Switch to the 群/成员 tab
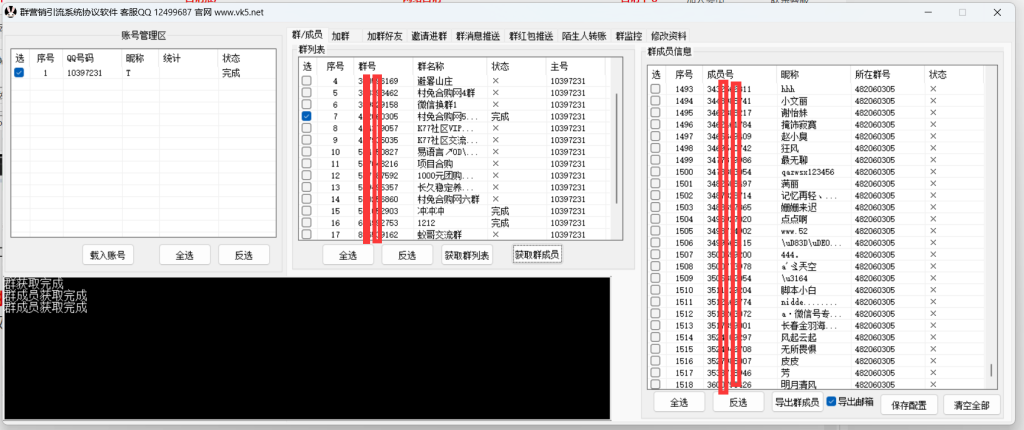The height and width of the screenshot is (430, 1024). pos(307,35)
